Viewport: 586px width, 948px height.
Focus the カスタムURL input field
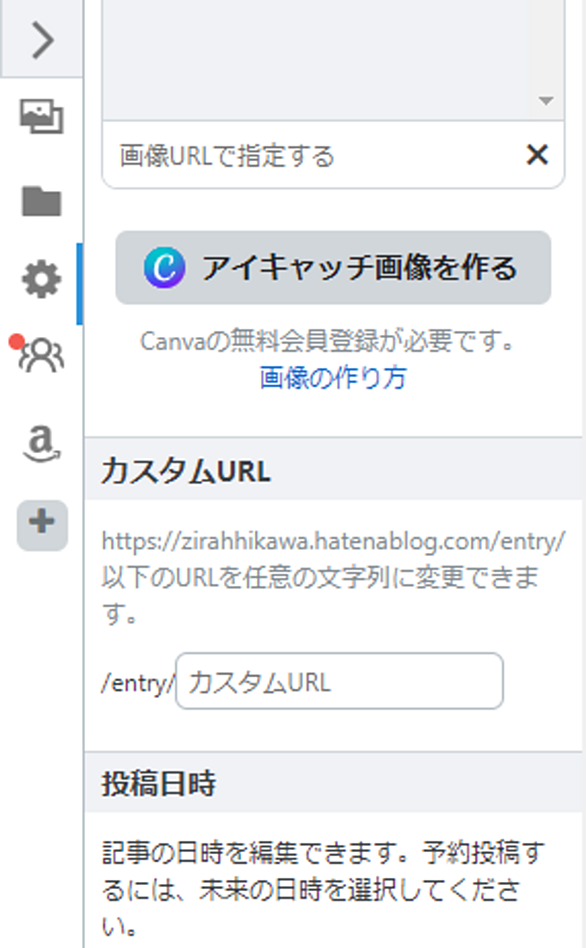point(339,681)
